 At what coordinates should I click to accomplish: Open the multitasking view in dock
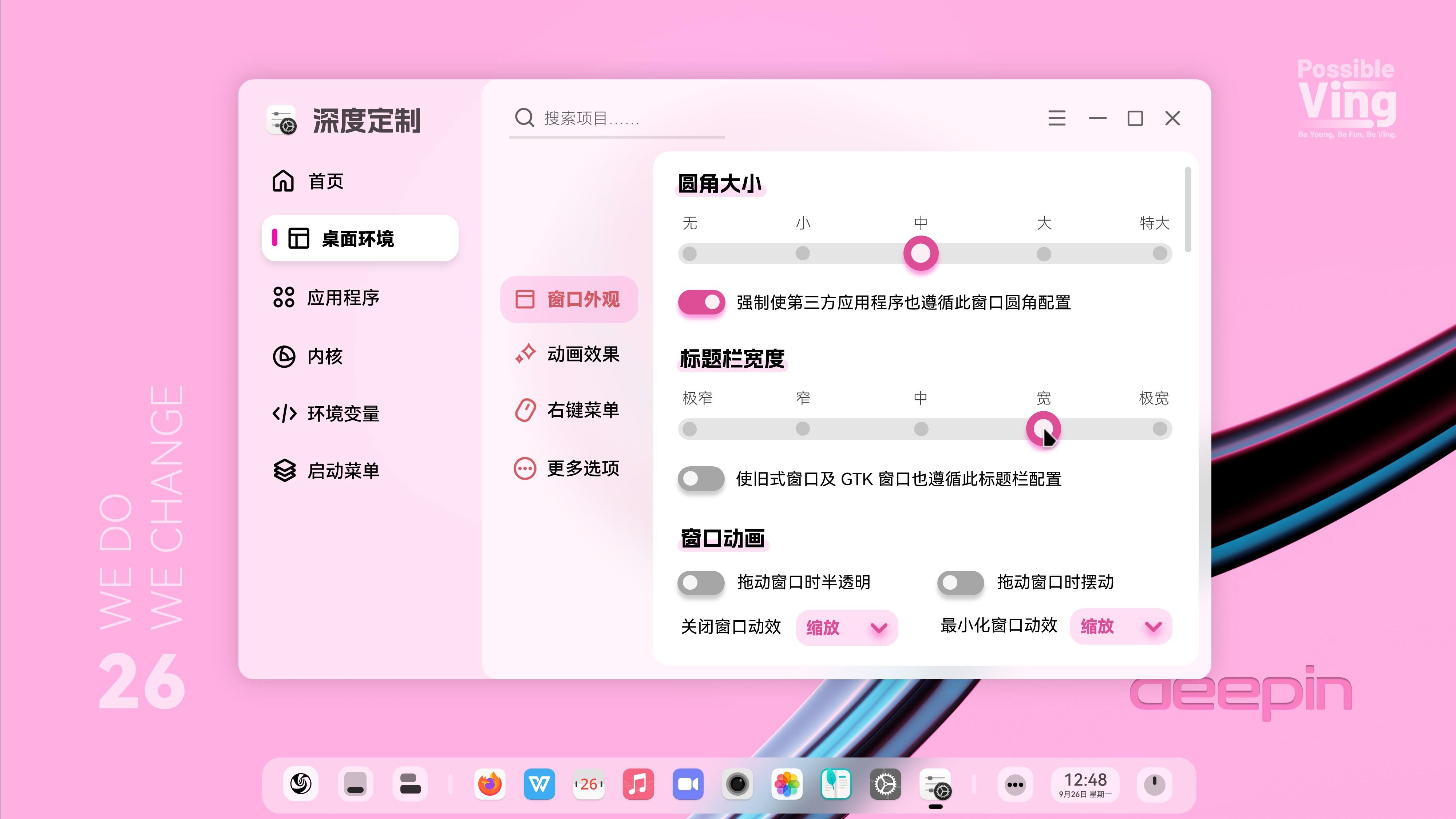(x=410, y=784)
